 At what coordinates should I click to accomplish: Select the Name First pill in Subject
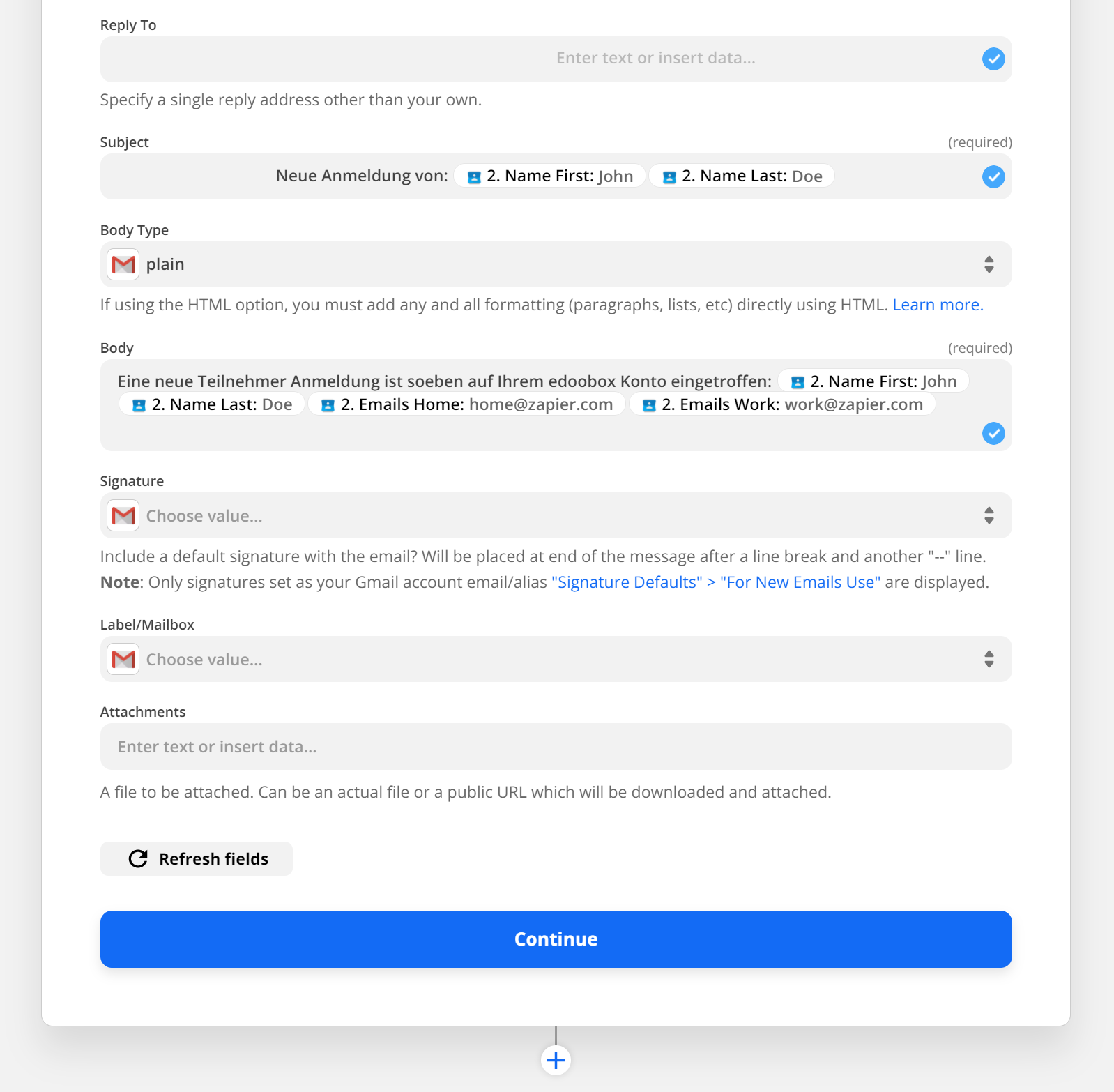pos(550,176)
